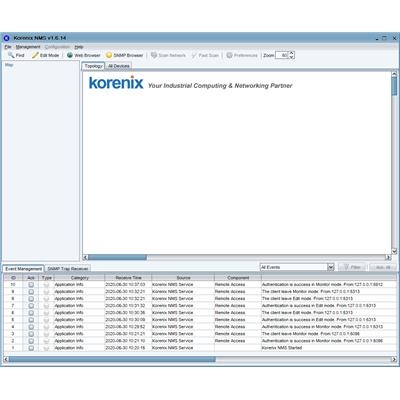
Task: Click the Ack All button
Action: click(x=382, y=267)
